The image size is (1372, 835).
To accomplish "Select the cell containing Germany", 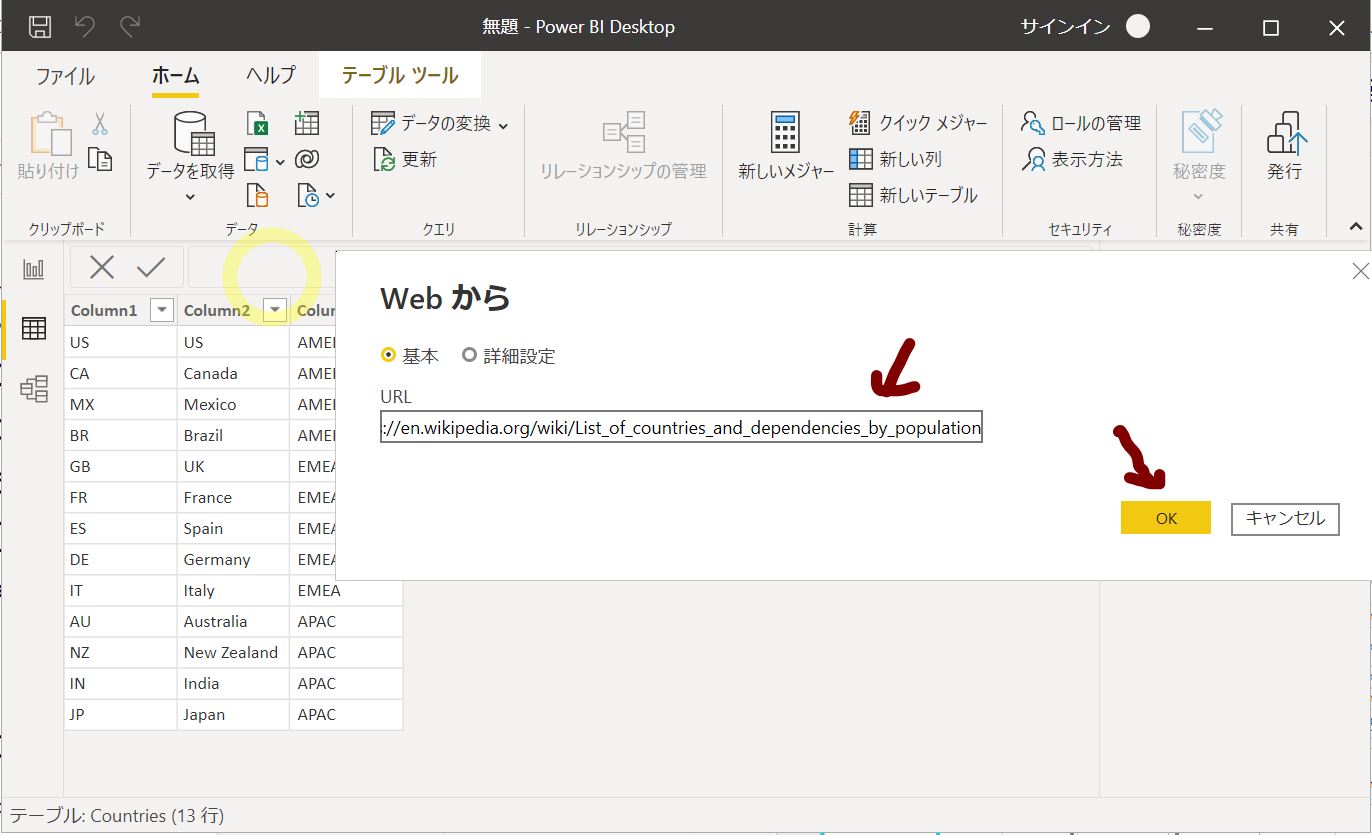I will [x=233, y=559].
